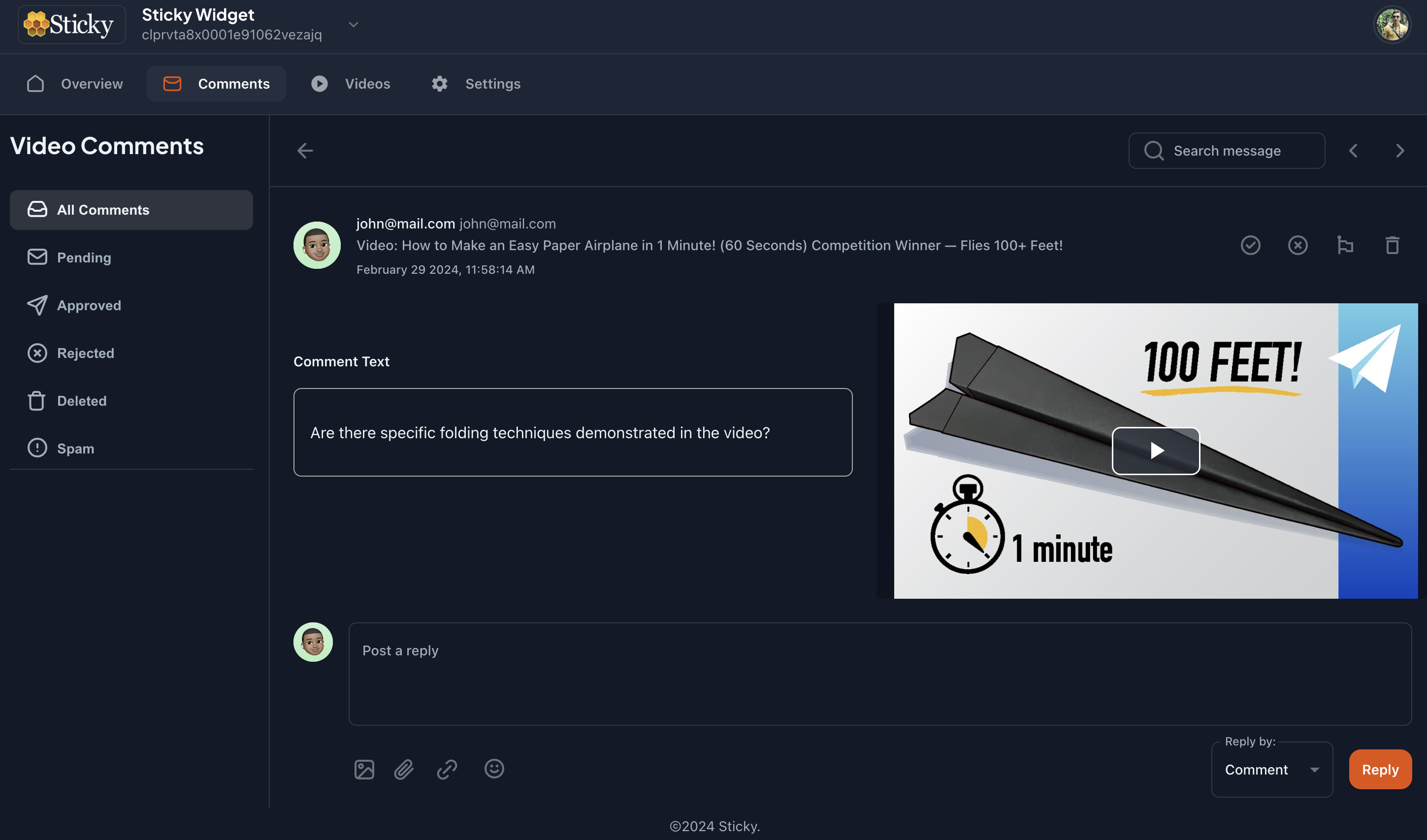
Task: Open emoji picker smiley icon
Action: 494,769
